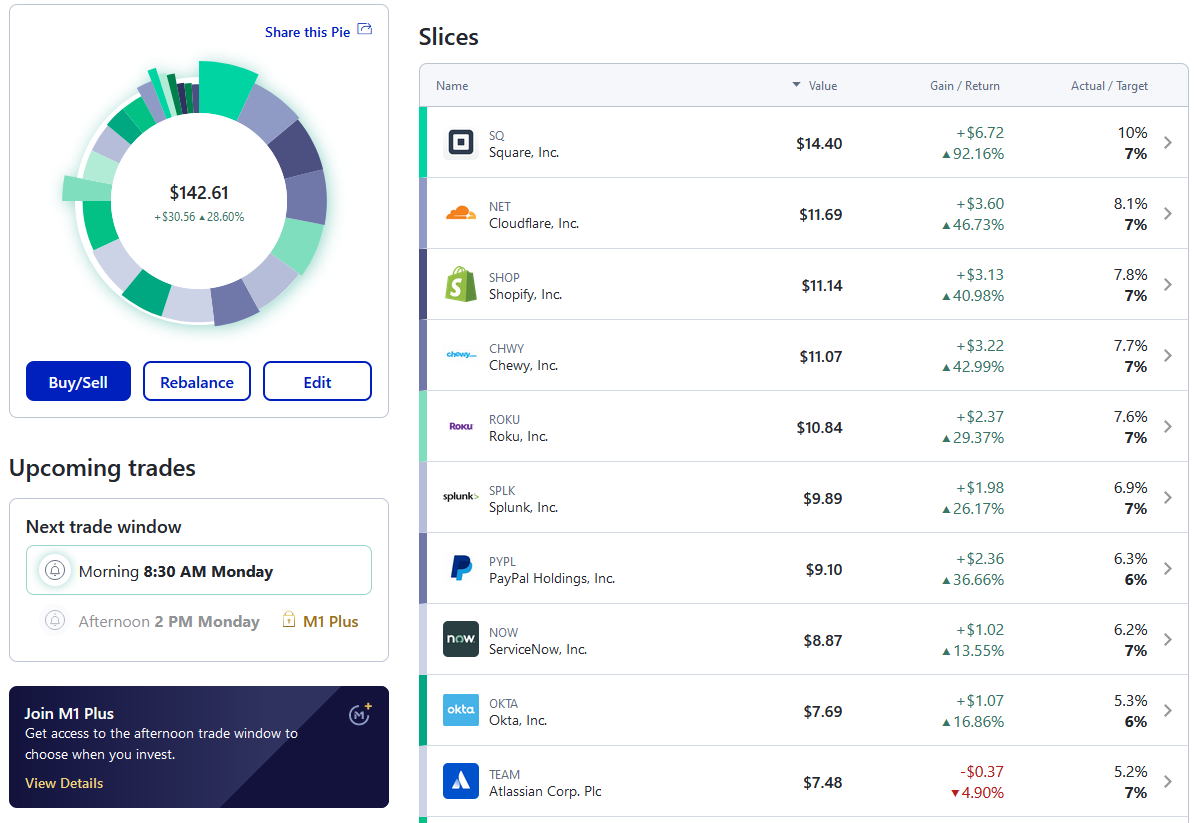The height and width of the screenshot is (823, 1197).
Task: Click the pie total value $142.61
Action: [199, 192]
